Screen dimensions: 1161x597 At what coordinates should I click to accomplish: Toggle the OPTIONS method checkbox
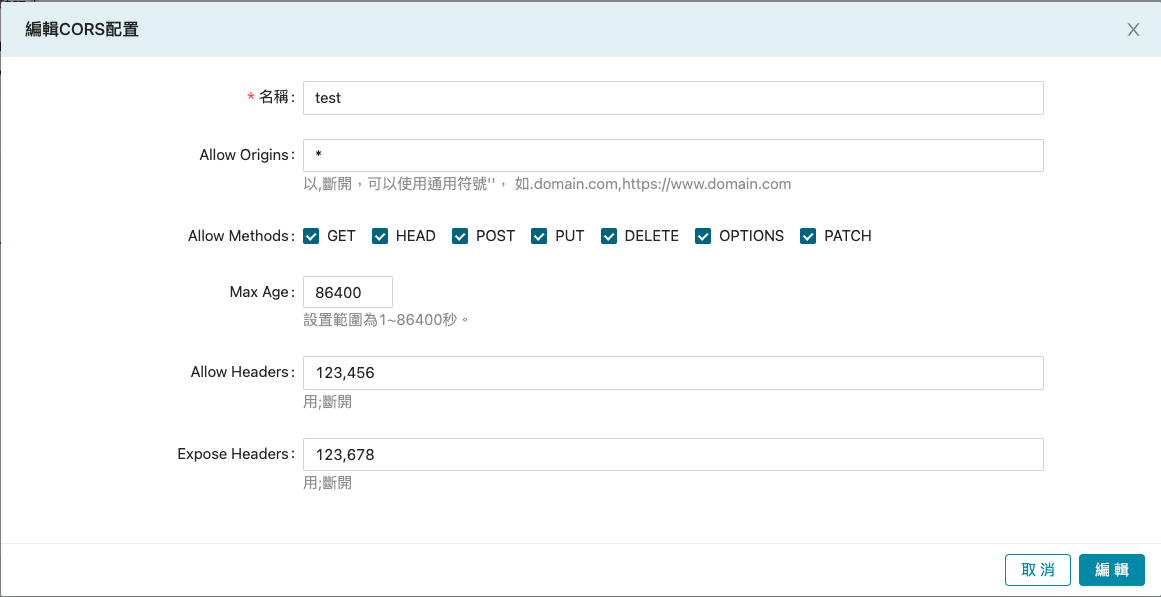click(703, 236)
